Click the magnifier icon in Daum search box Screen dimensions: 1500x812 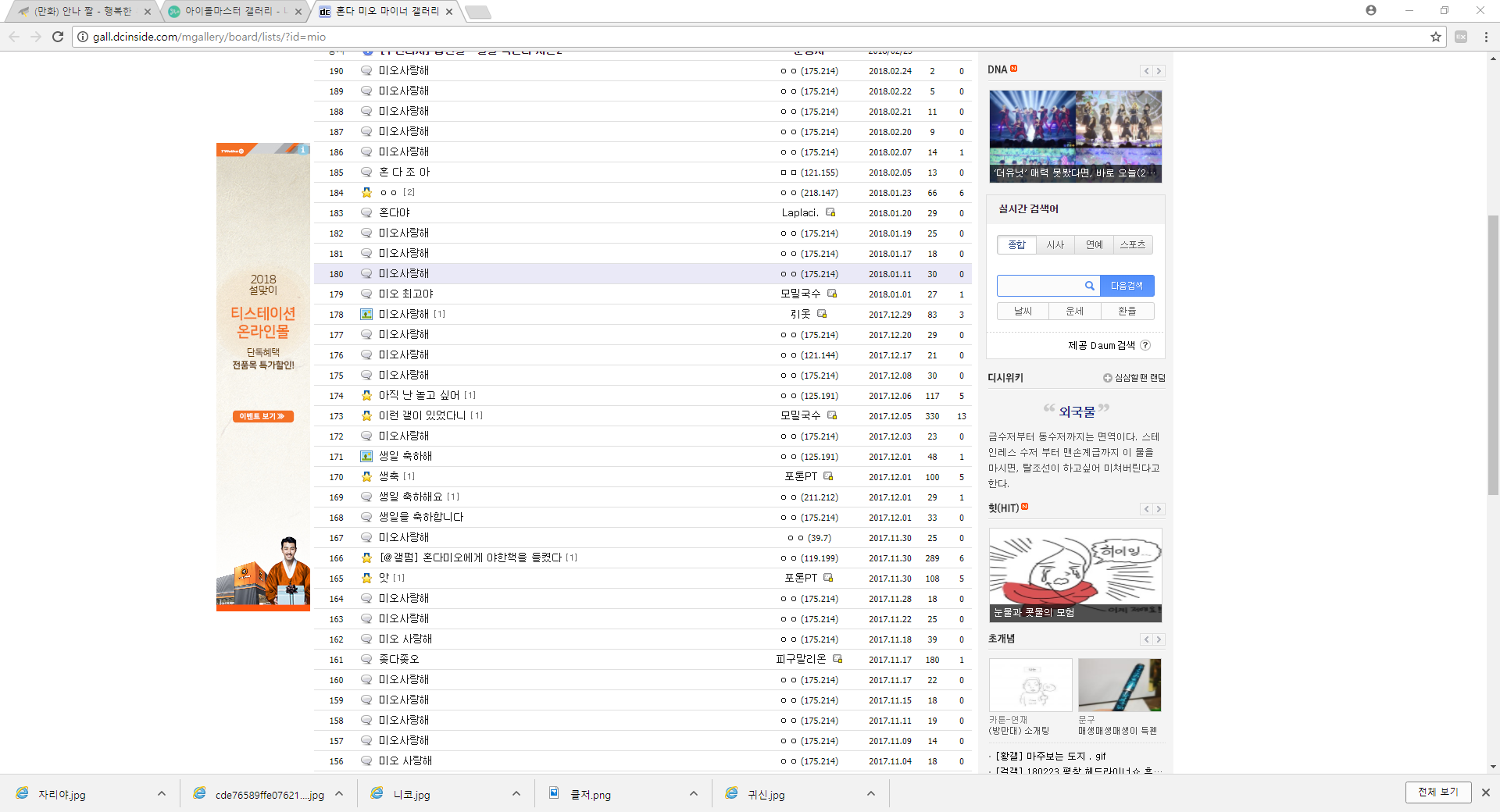(1089, 286)
